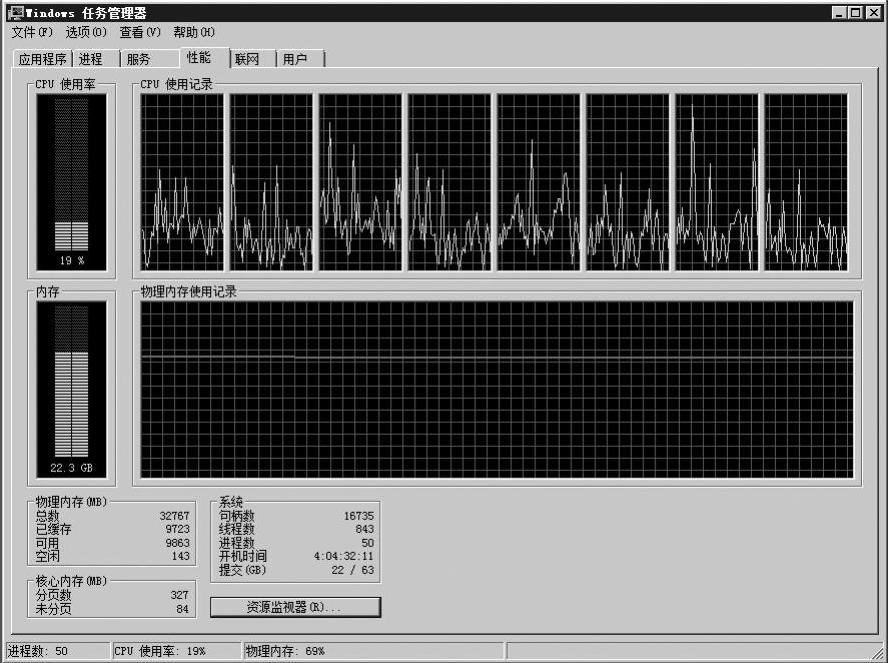Click 物理内存: 69% in status bar
Image resolution: width=888 pixels, height=663 pixels.
click(x=285, y=651)
